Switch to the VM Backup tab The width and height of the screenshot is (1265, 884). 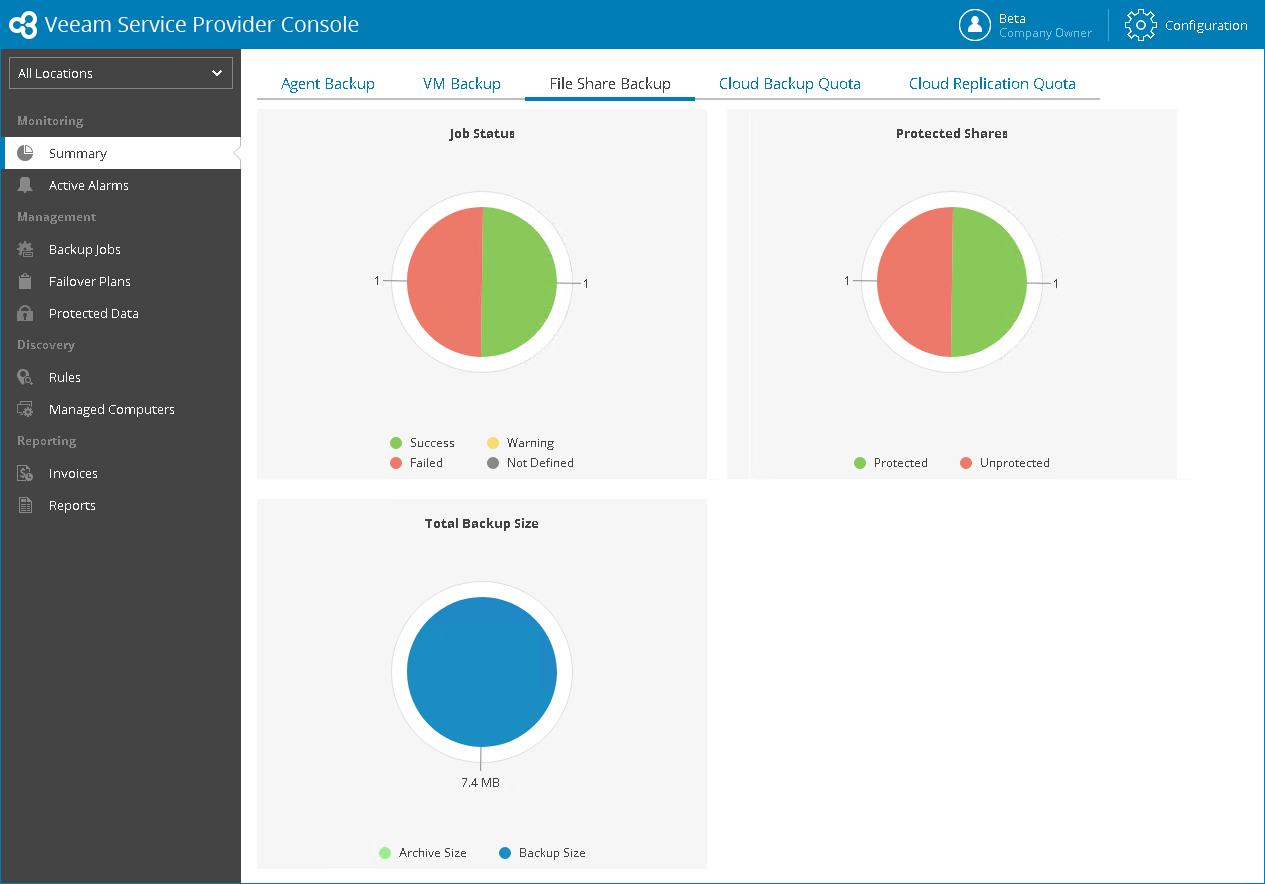[x=462, y=84]
